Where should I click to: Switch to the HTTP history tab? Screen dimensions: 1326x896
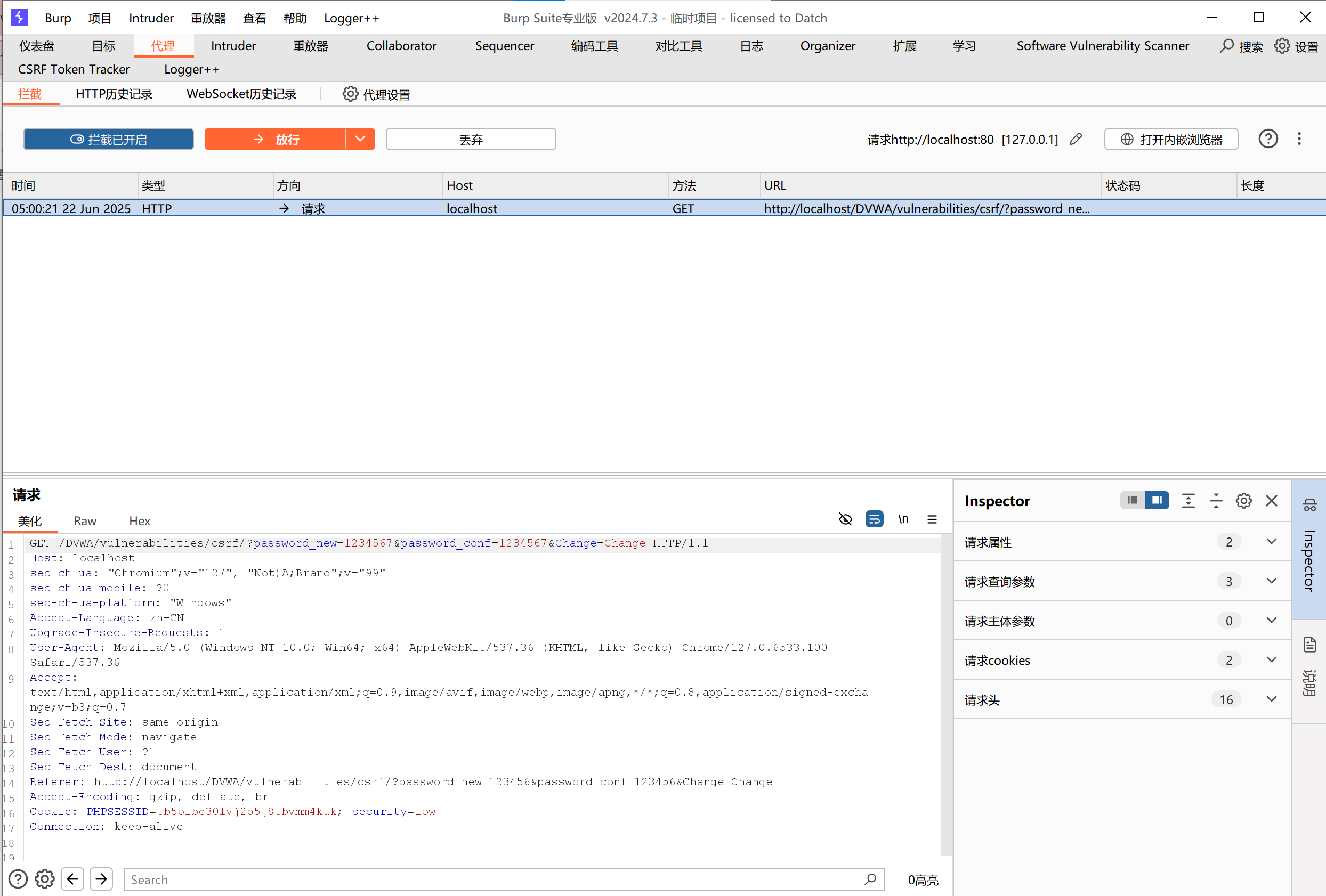point(114,94)
